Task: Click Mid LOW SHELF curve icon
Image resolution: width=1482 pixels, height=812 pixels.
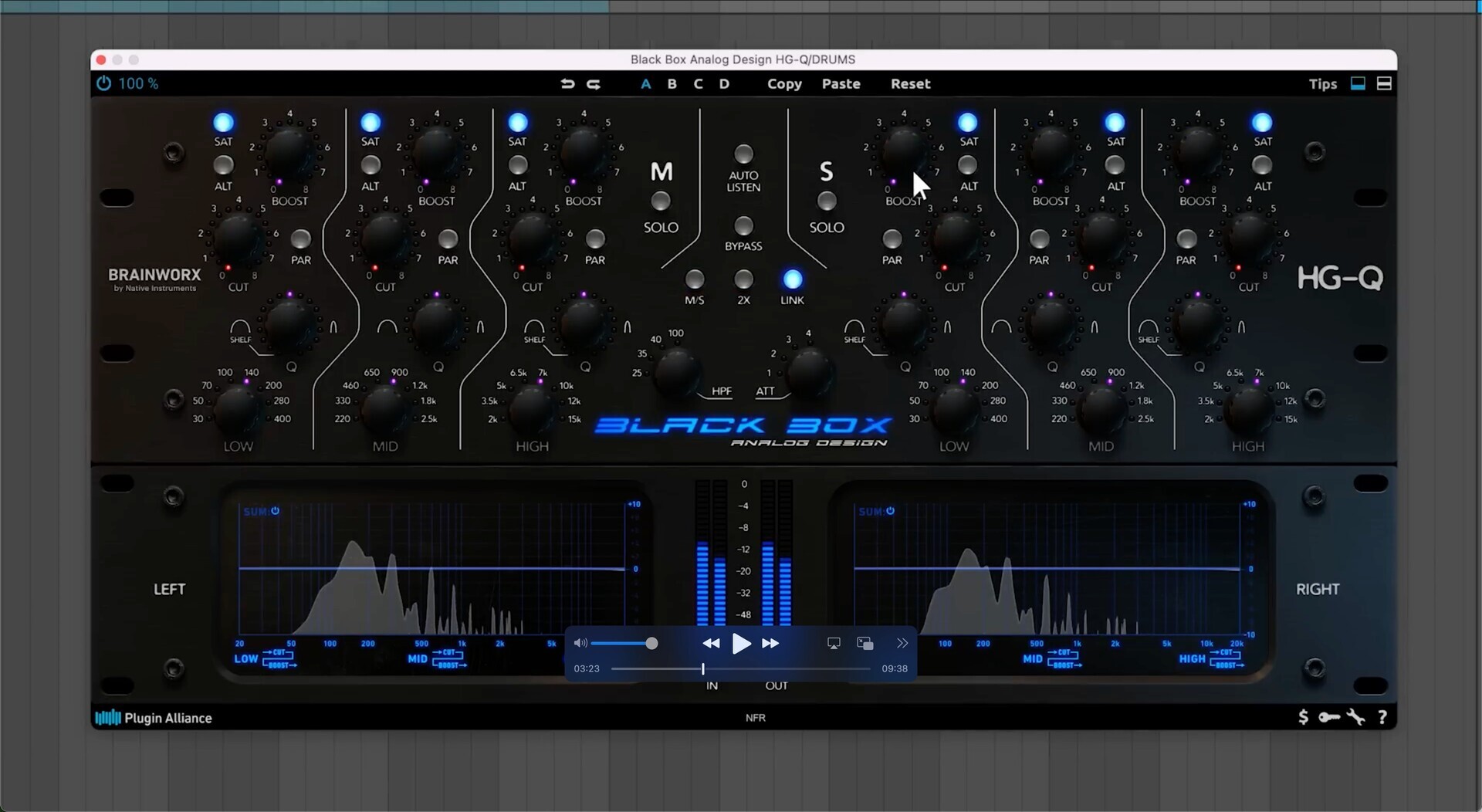Action: (240, 330)
